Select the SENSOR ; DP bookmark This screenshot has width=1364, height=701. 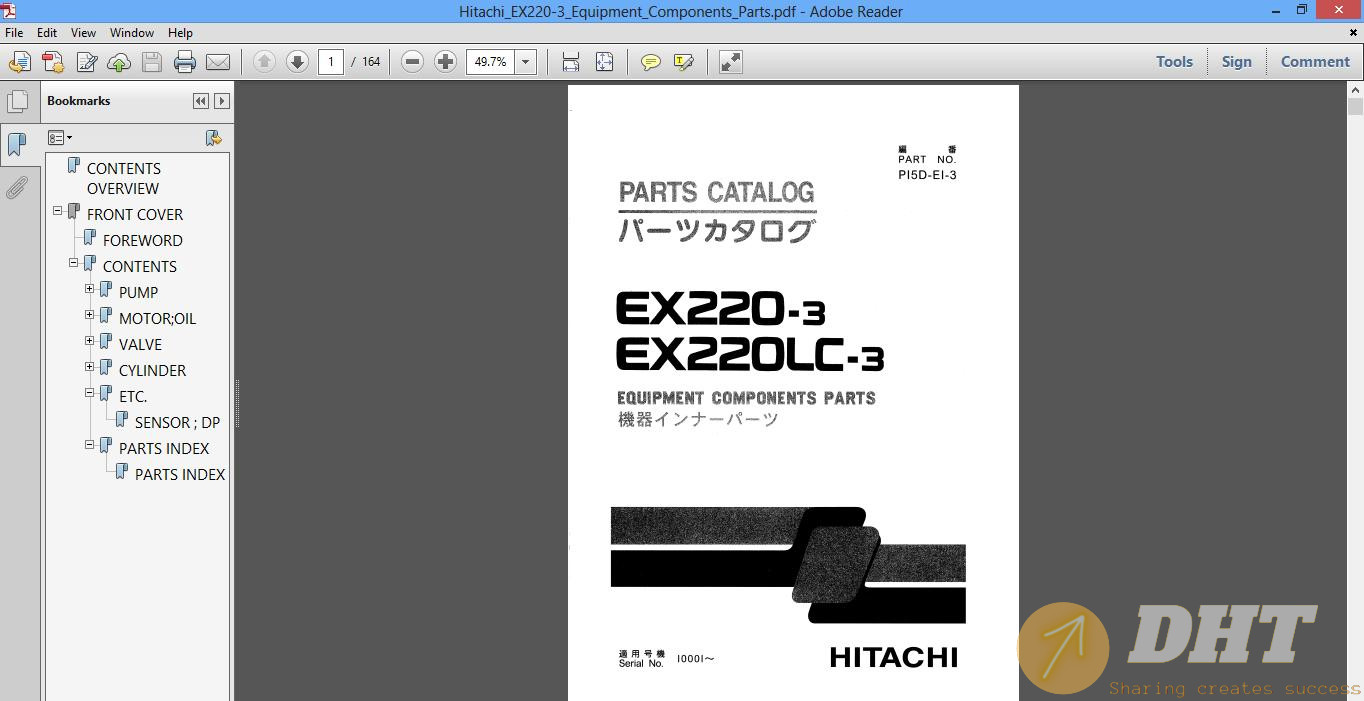click(x=177, y=422)
